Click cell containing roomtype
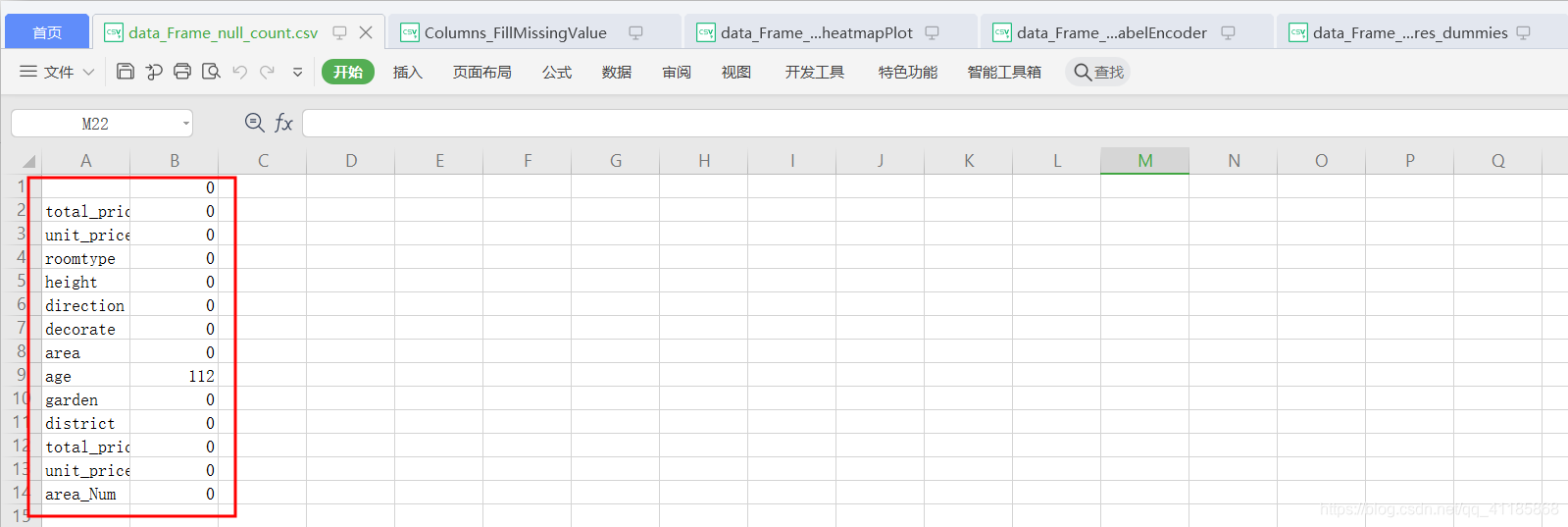Viewport: 1568px width, 527px height. click(86, 258)
